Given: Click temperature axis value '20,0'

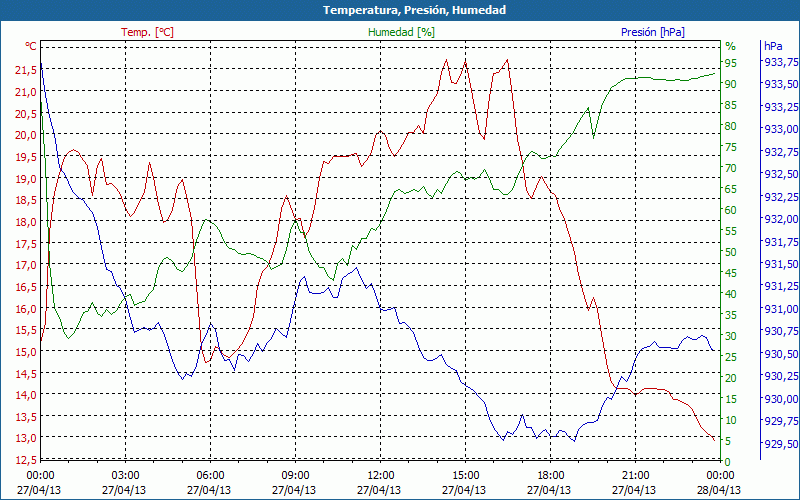Looking at the screenshot, I should pyautogui.click(x=26, y=135).
